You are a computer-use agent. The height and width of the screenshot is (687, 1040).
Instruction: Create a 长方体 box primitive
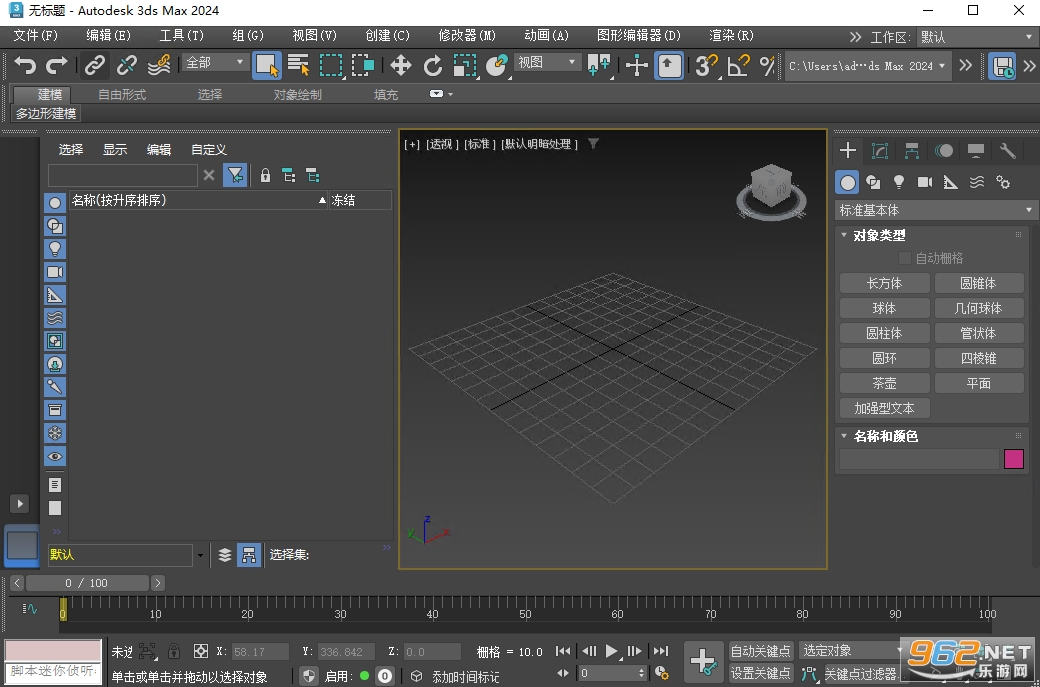click(885, 283)
